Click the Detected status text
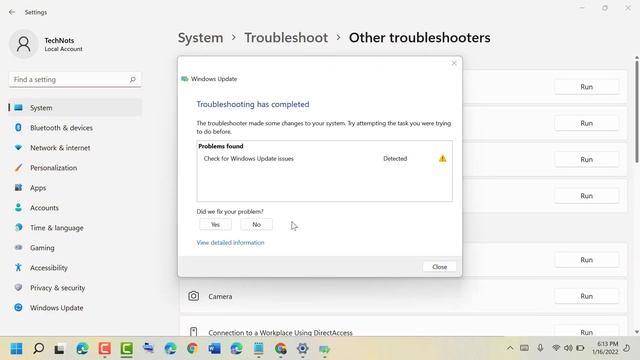Image resolution: width=640 pixels, height=360 pixels. (x=395, y=158)
